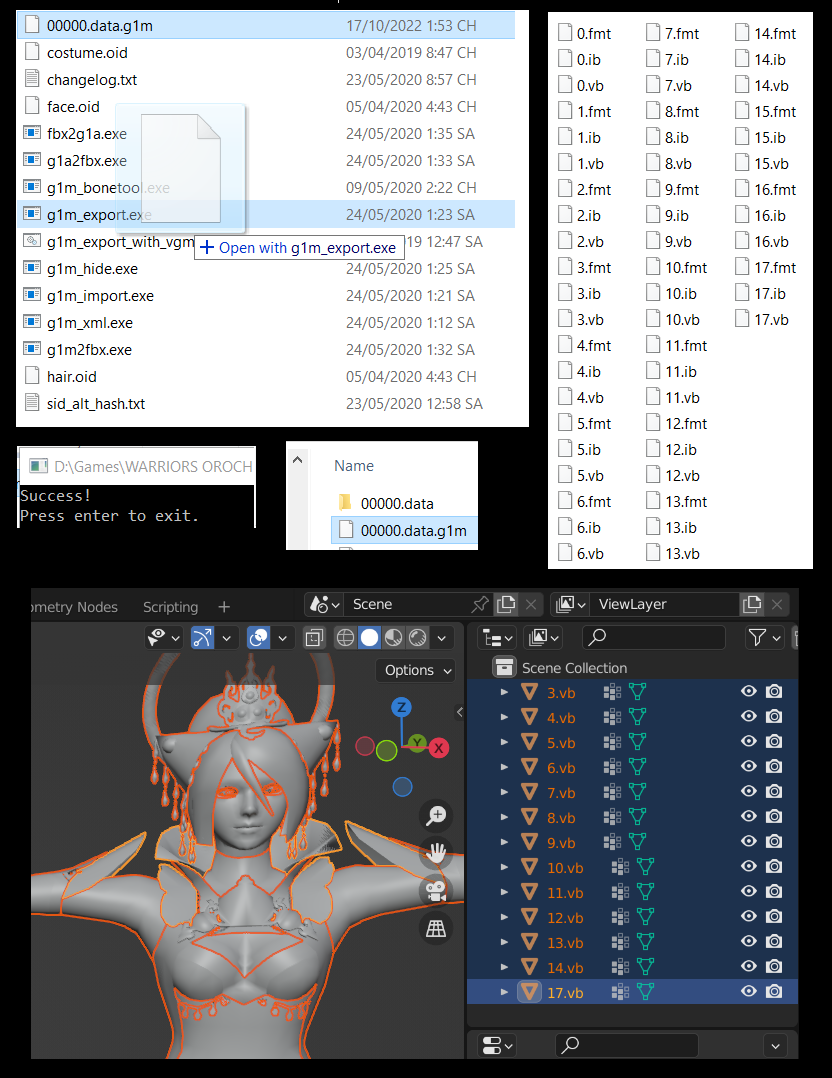
Task: Hide 5.vb in viewport
Action: [x=749, y=742]
